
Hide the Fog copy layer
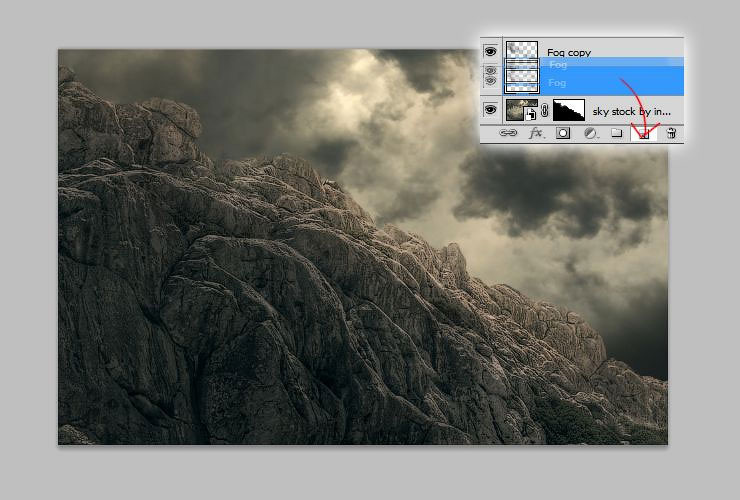pos(490,51)
